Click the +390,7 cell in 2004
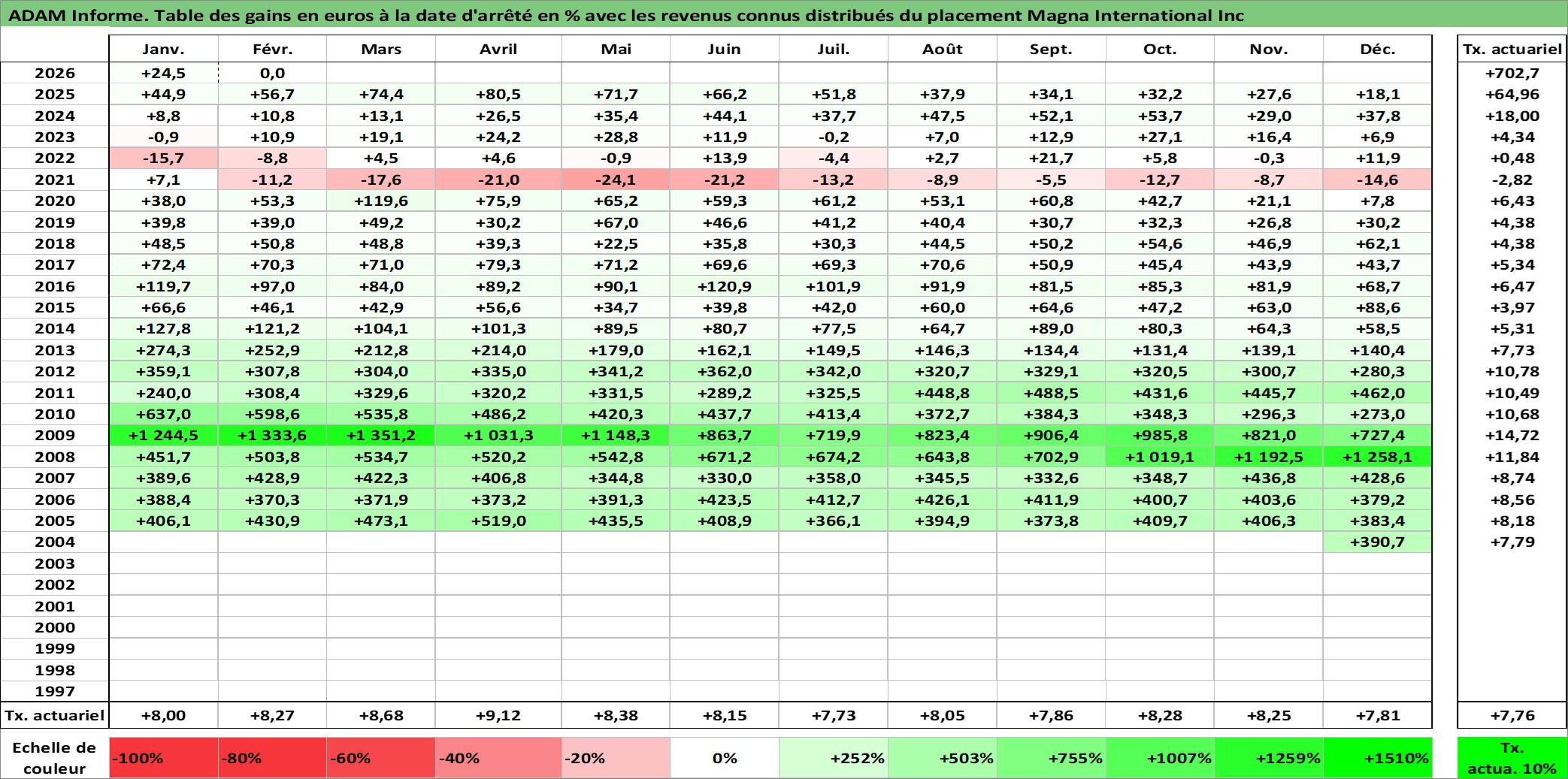The width and height of the screenshot is (1568, 779). pyautogui.click(x=1377, y=542)
